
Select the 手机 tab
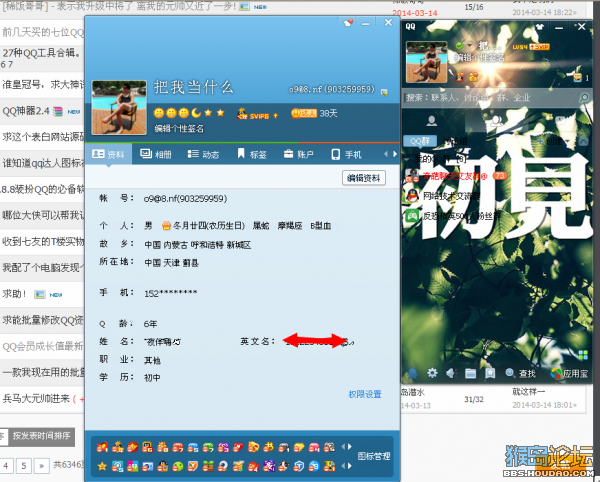(346, 154)
